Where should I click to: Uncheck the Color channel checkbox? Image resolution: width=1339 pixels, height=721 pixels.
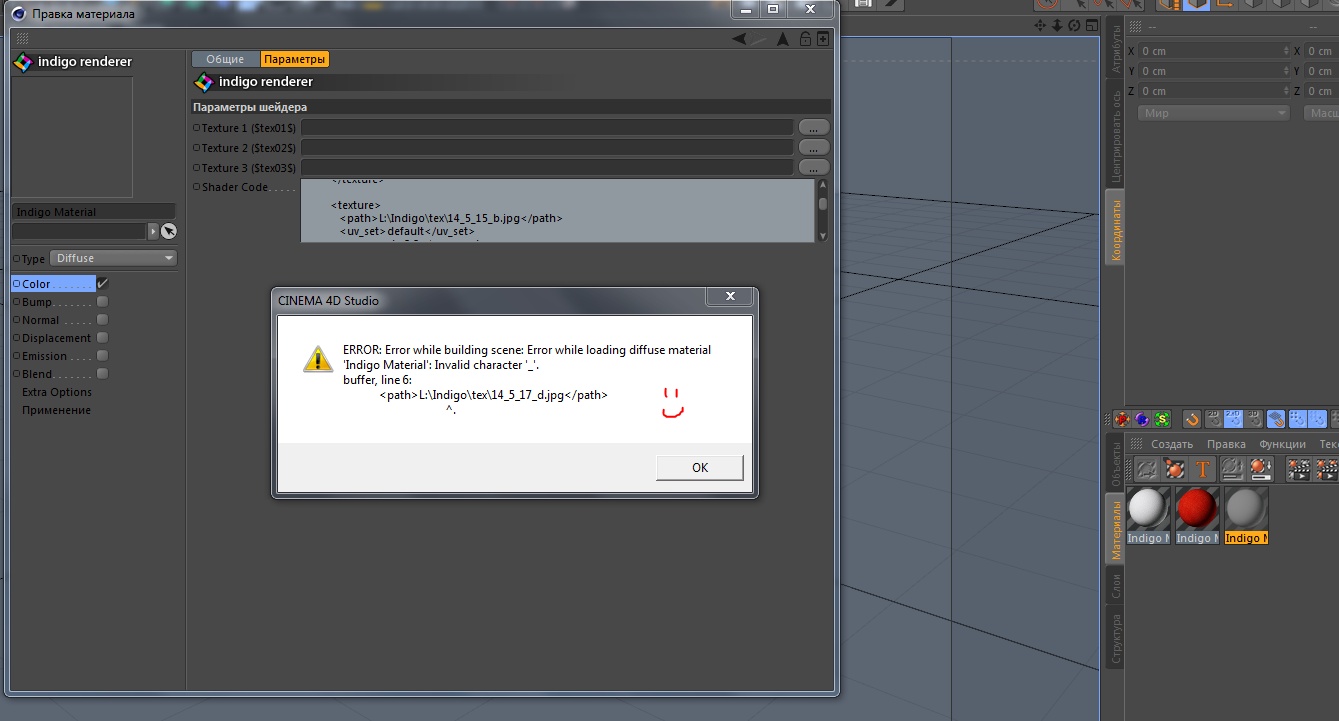[102, 284]
